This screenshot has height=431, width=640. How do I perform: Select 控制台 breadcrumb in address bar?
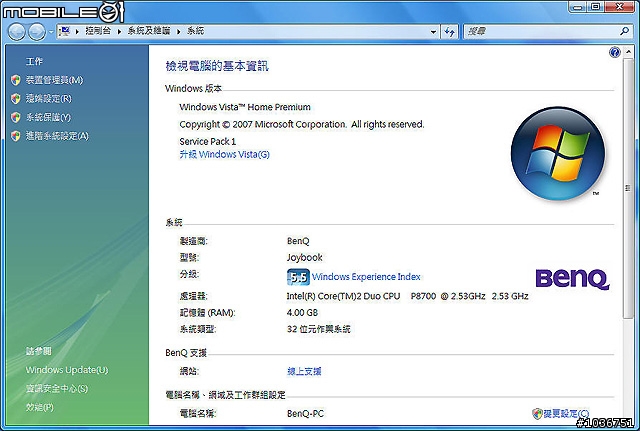(x=98, y=31)
